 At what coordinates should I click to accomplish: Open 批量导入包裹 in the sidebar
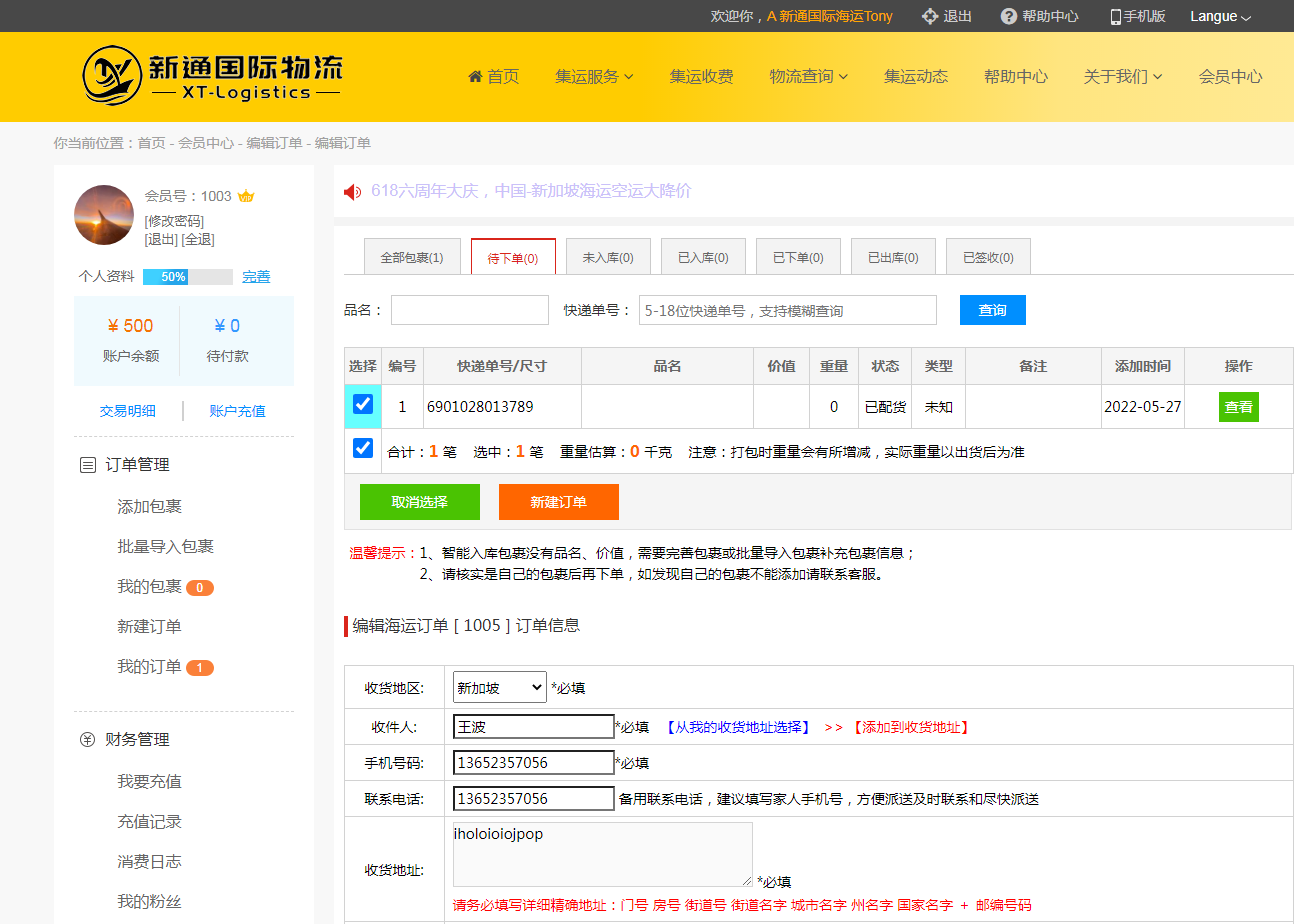[x=166, y=547]
